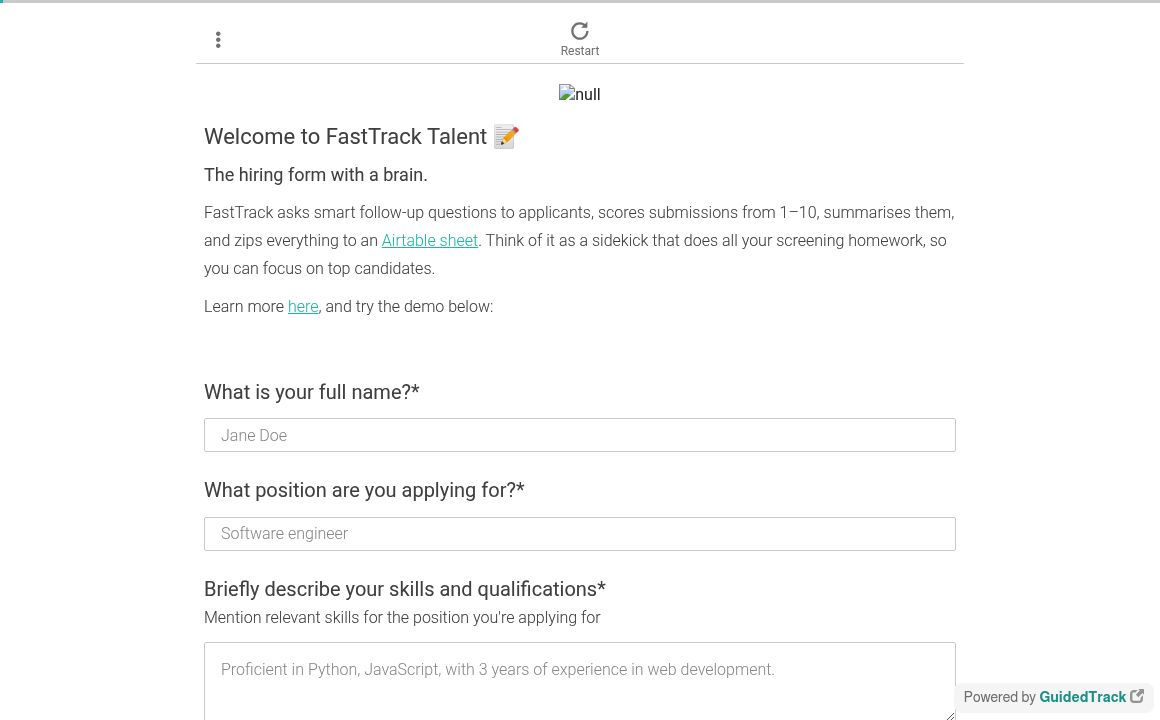Click the 'What position are you applying for?' label

tap(364, 491)
